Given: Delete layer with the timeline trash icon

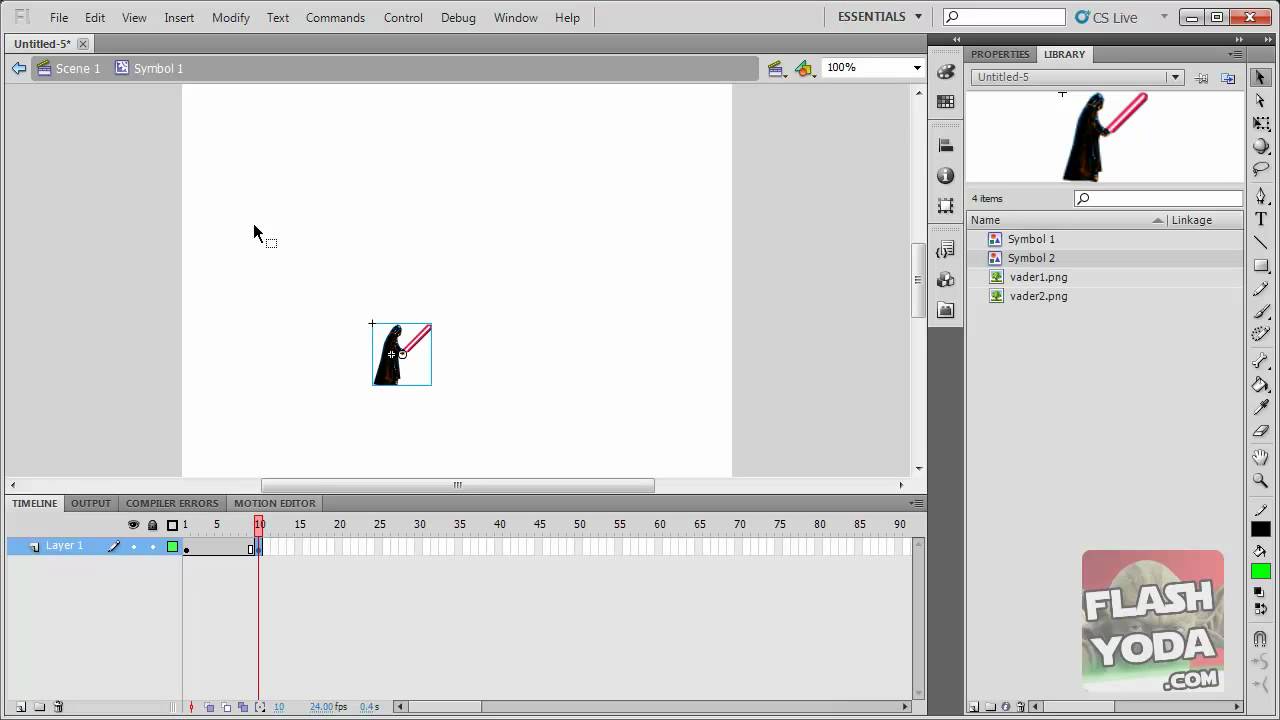Looking at the screenshot, I should pyautogui.click(x=58, y=707).
